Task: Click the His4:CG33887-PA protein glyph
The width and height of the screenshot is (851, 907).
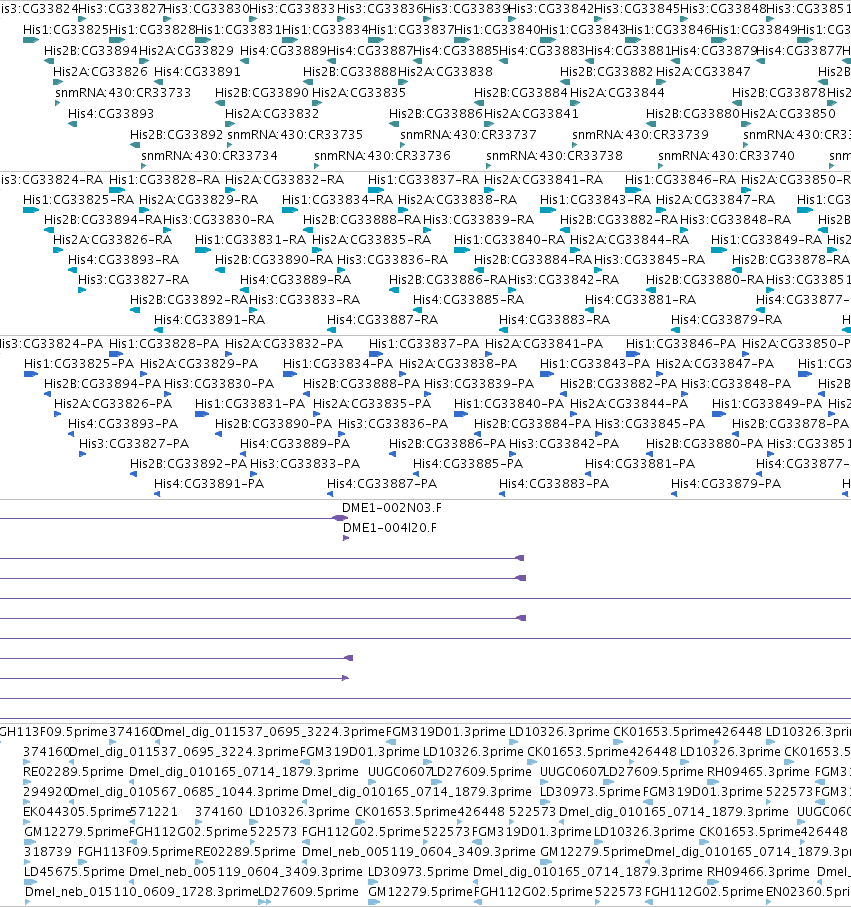Action: 330,494
